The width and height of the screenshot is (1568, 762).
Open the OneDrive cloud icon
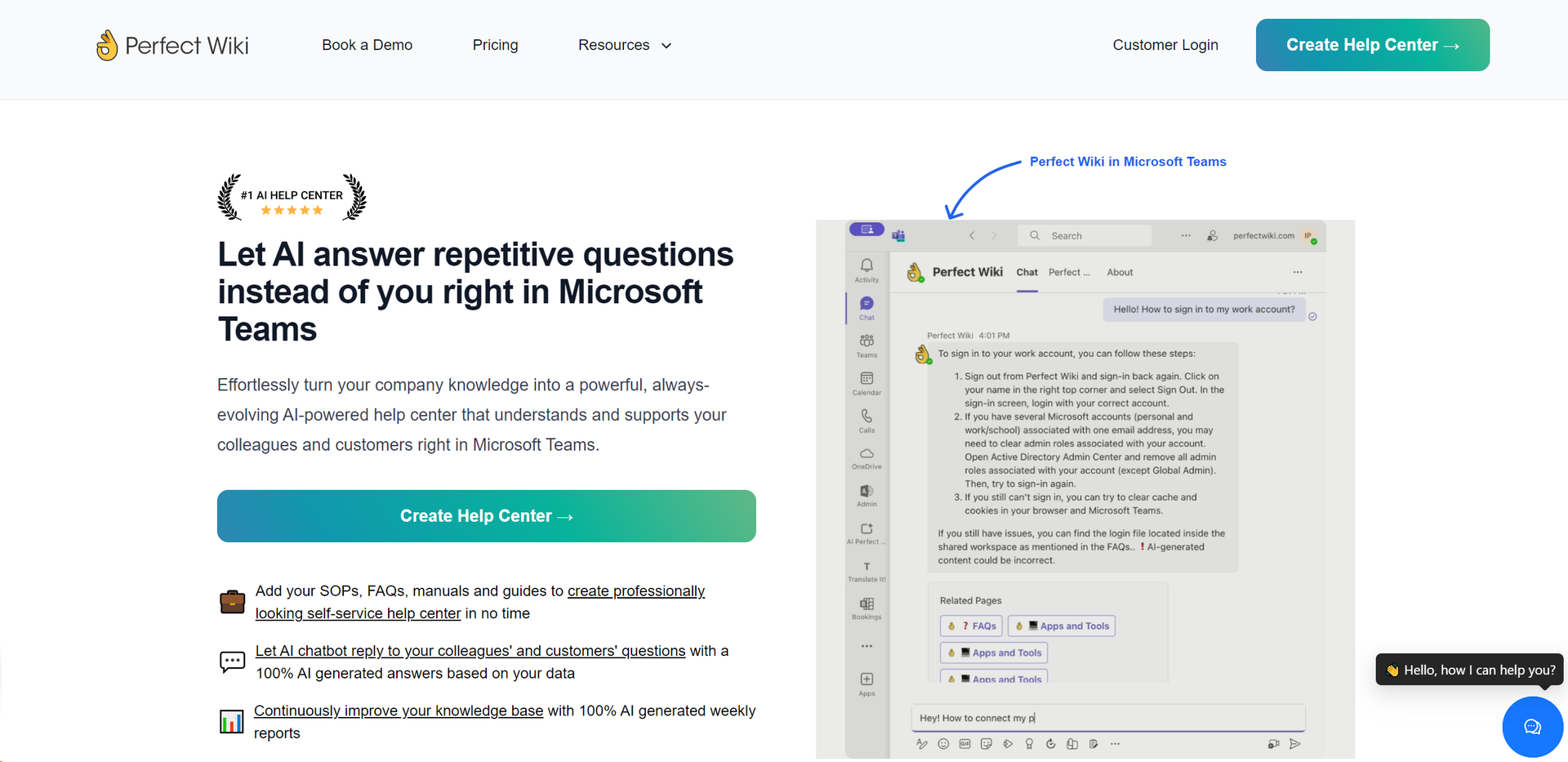pyautogui.click(x=866, y=453)
